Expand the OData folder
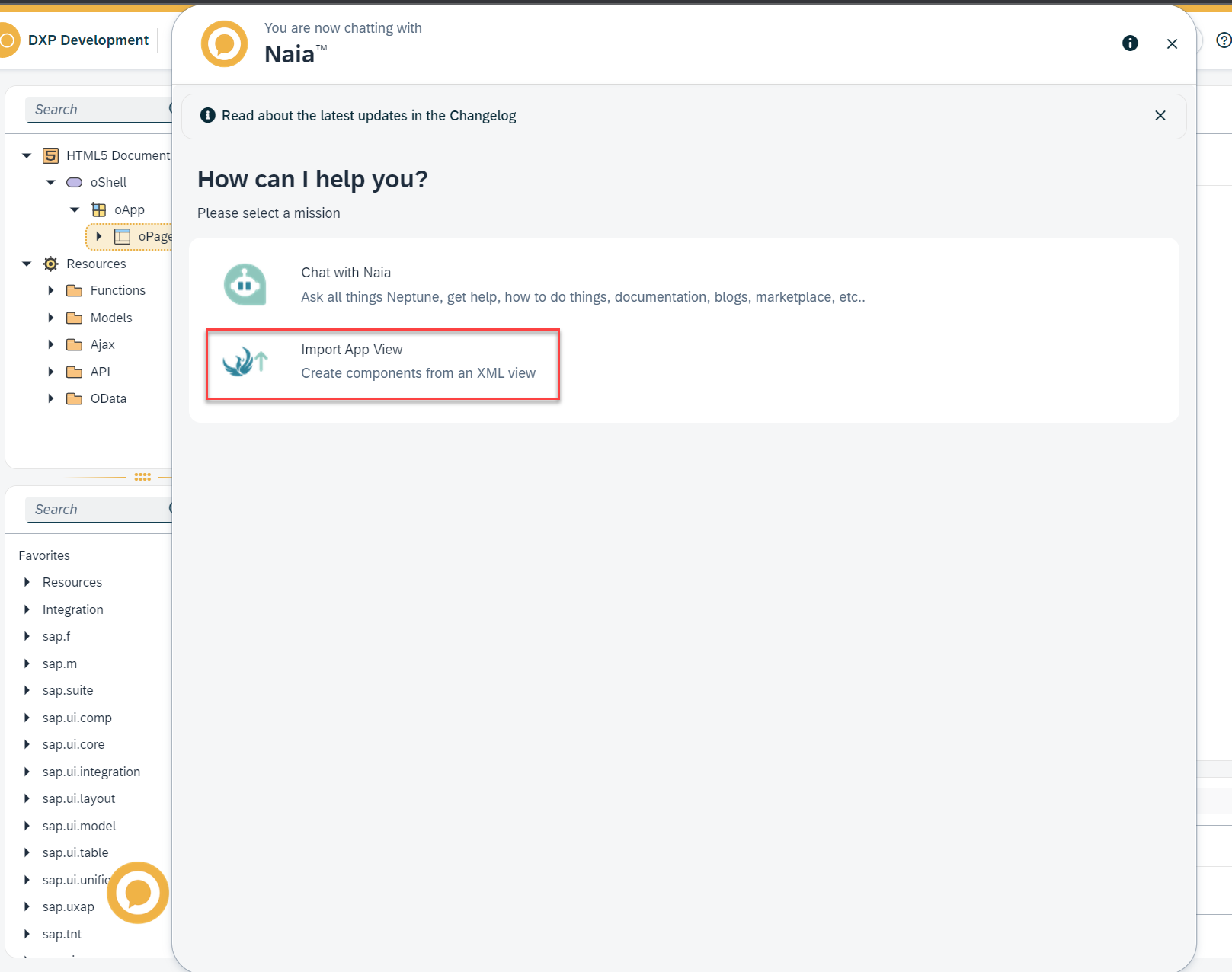 [x=51, y=398]
